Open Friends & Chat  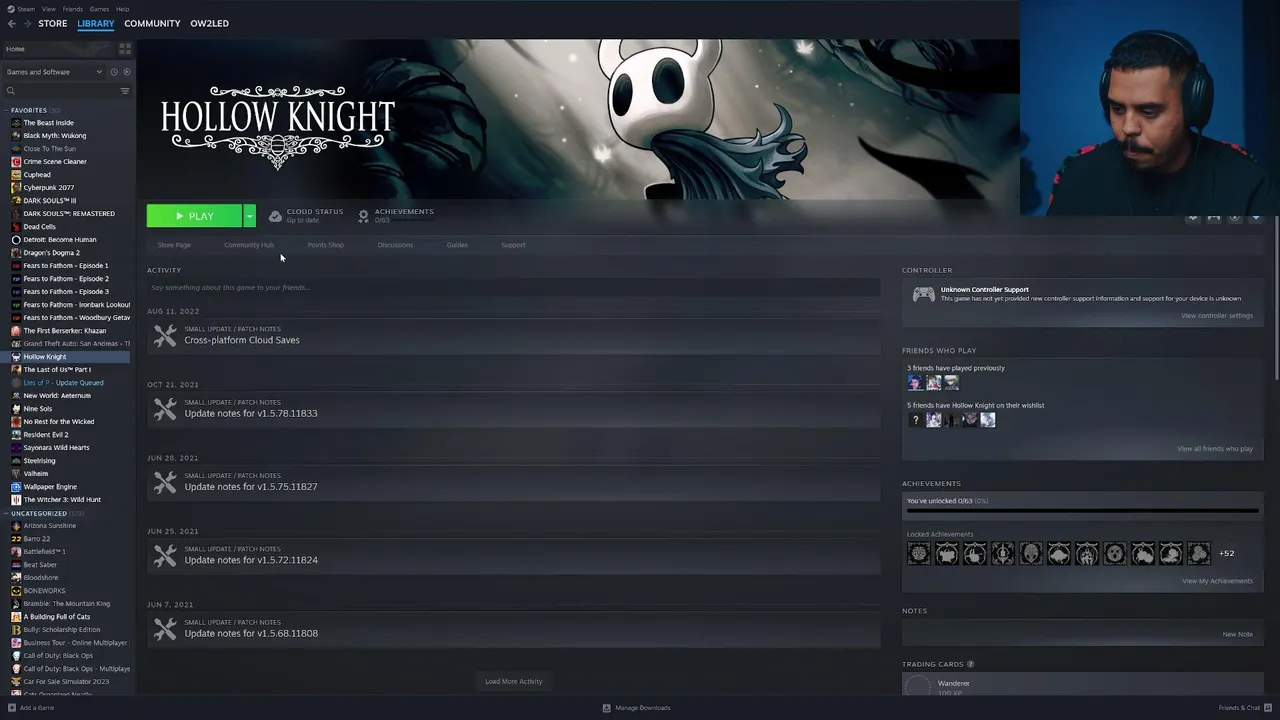1246,708
